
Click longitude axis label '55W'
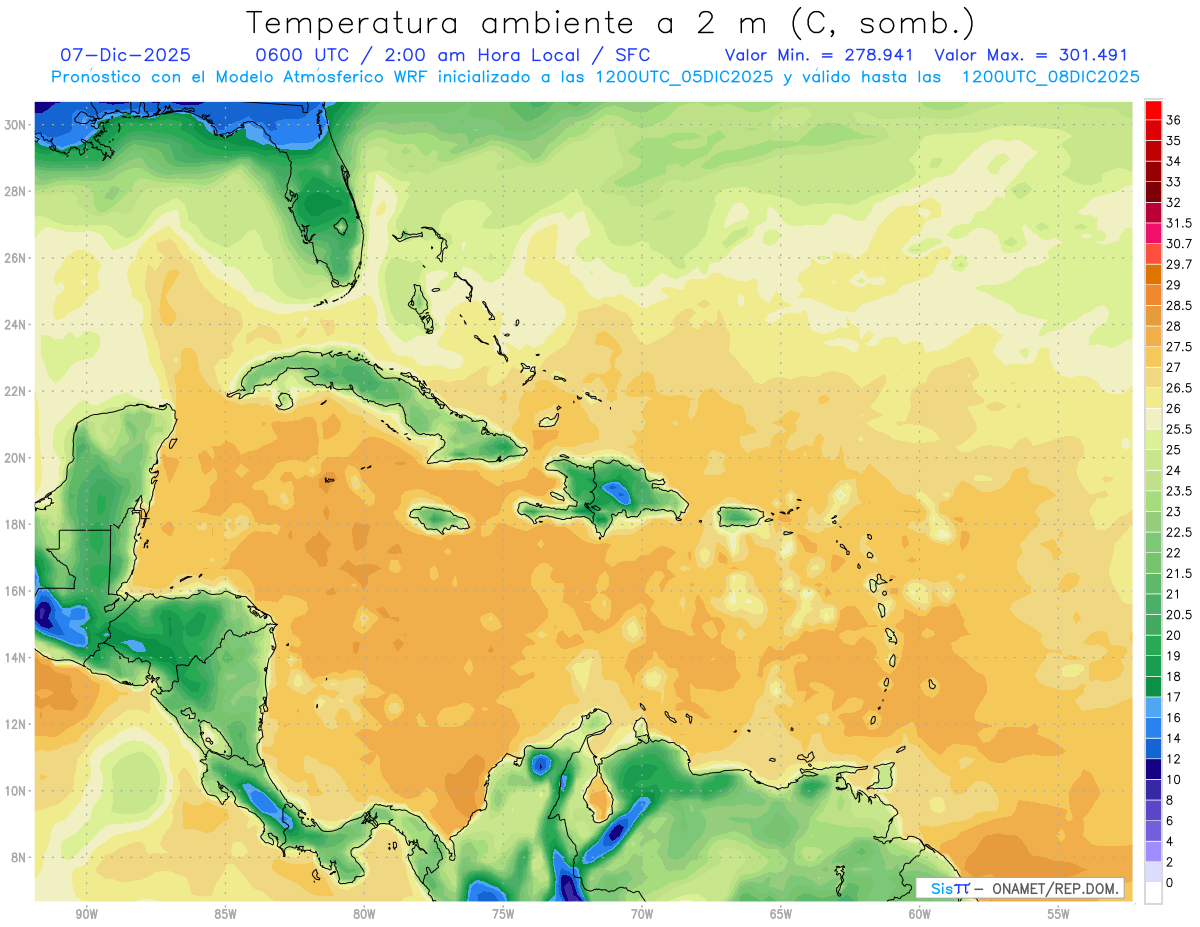coord(1059,914)
